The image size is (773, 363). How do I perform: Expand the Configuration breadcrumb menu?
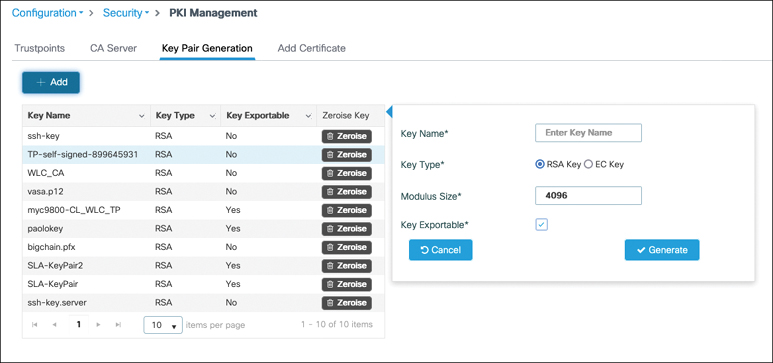pos(47,13)
